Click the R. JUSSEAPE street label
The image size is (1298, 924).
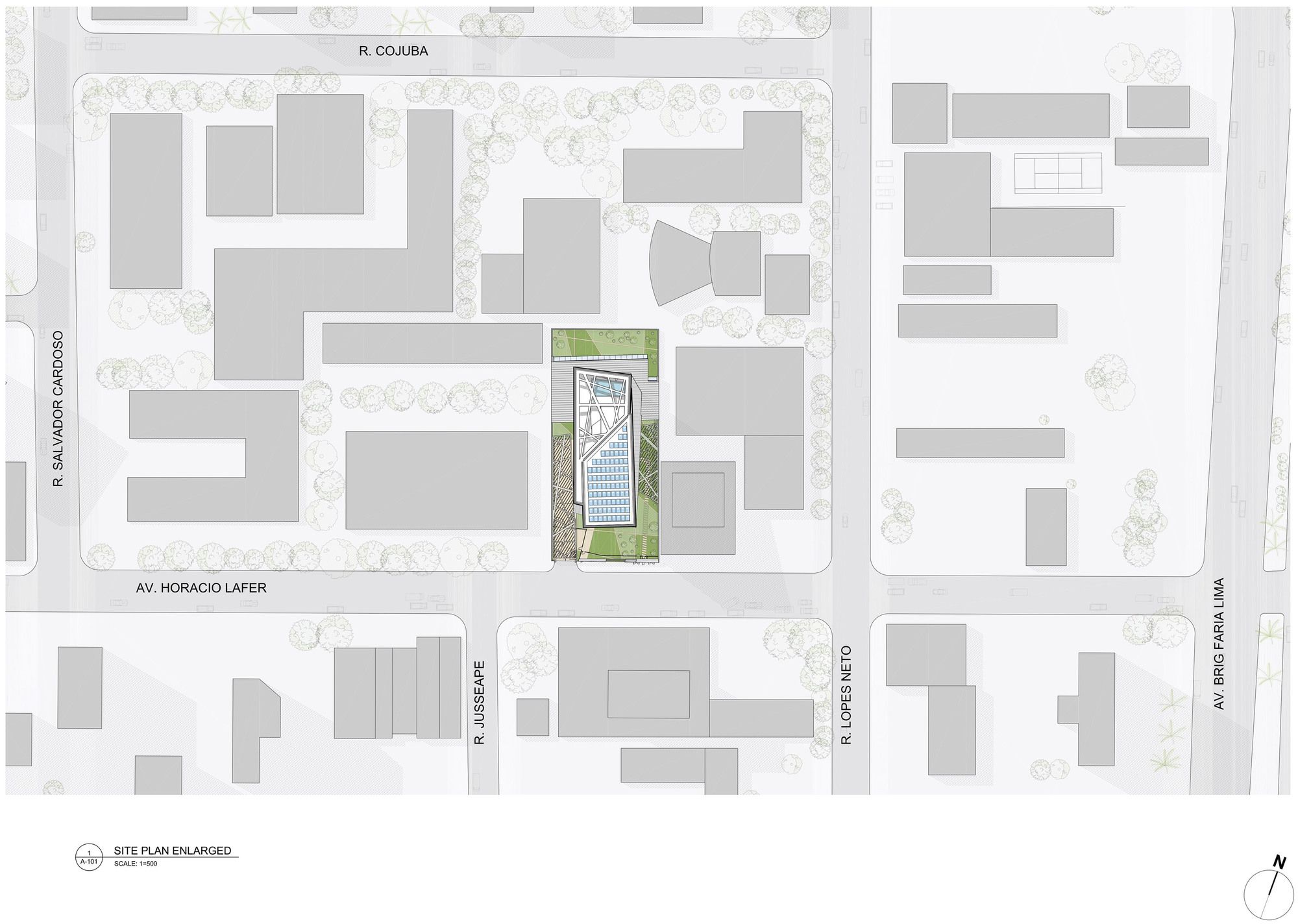pos(480,703)
